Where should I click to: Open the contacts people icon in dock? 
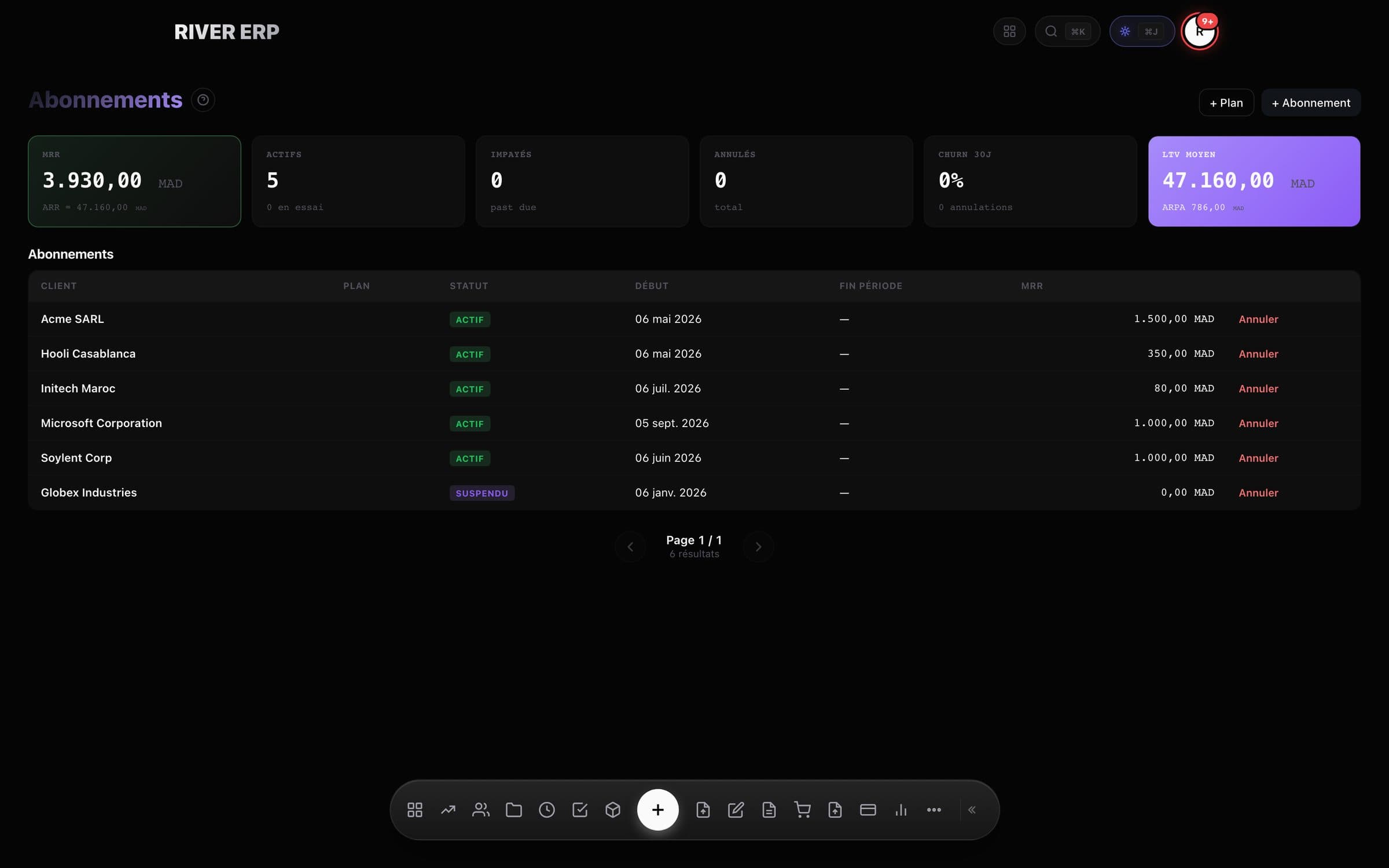pyautogui.click(x=481, y=810)
